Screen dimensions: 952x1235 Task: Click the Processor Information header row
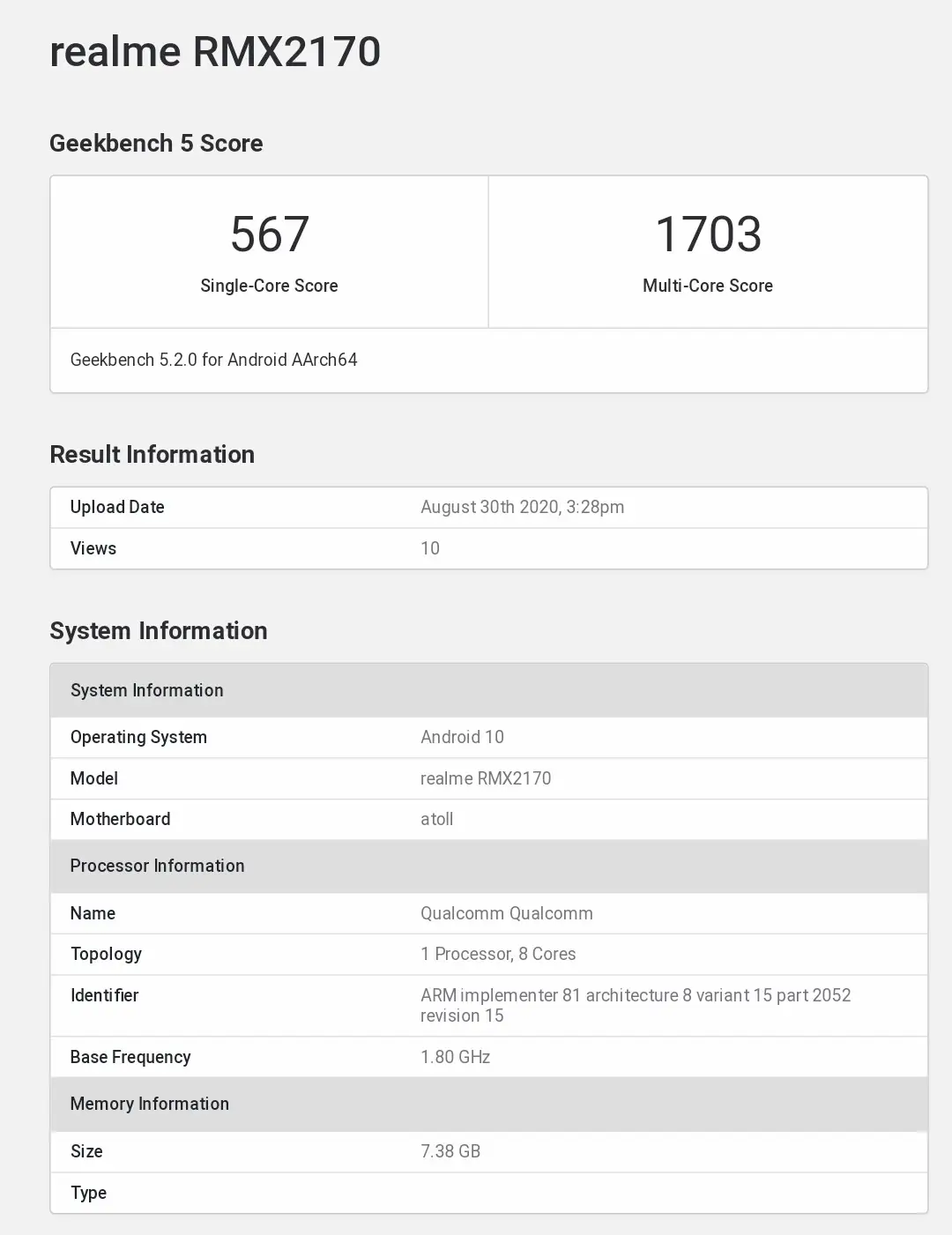pos(489,867)
